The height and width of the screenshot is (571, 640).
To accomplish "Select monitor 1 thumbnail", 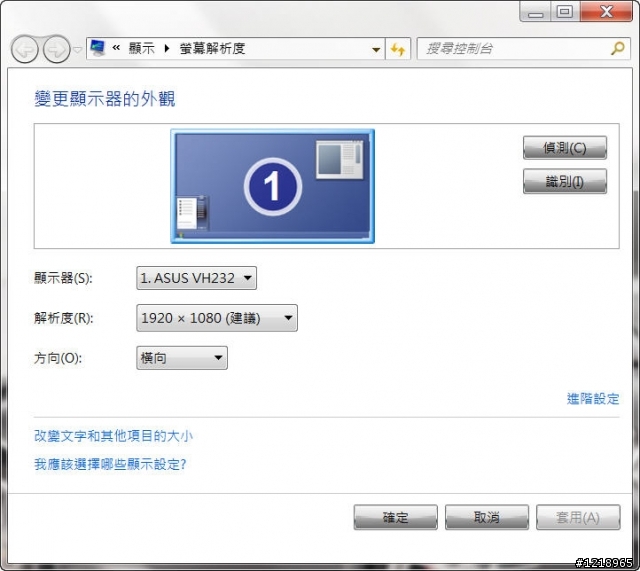I will point(272,186).
